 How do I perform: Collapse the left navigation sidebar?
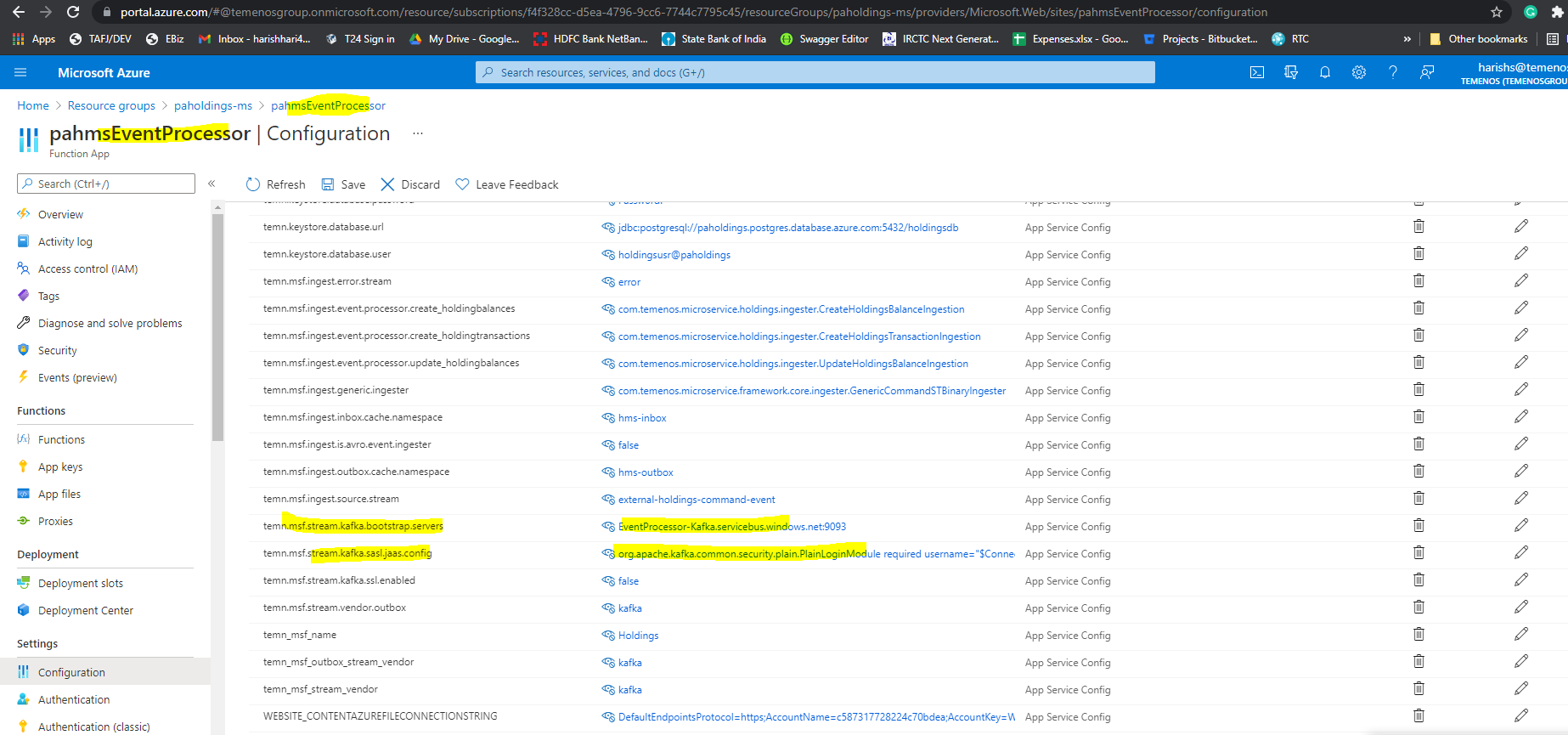tap(212, 184)
